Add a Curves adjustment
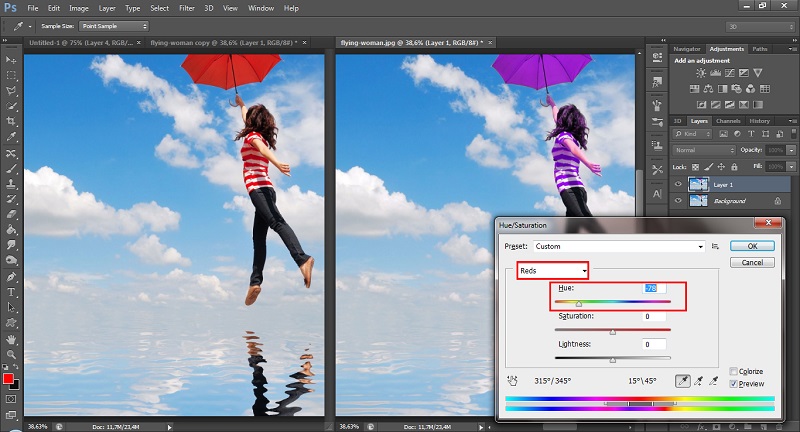The width and height of the screenshot is (800, 432). coord(730,73)
